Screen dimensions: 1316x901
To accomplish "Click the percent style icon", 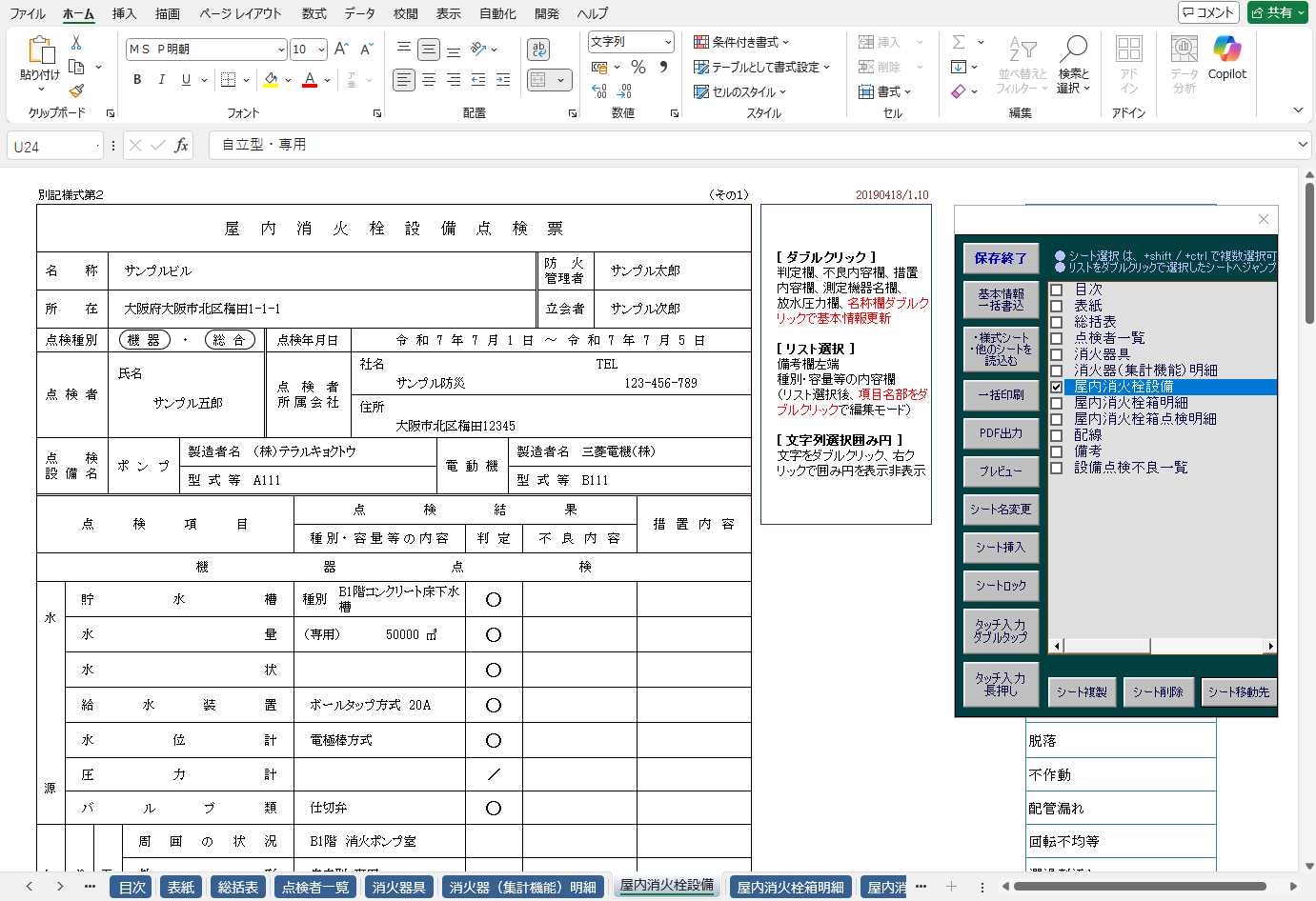I will point(638,67).
